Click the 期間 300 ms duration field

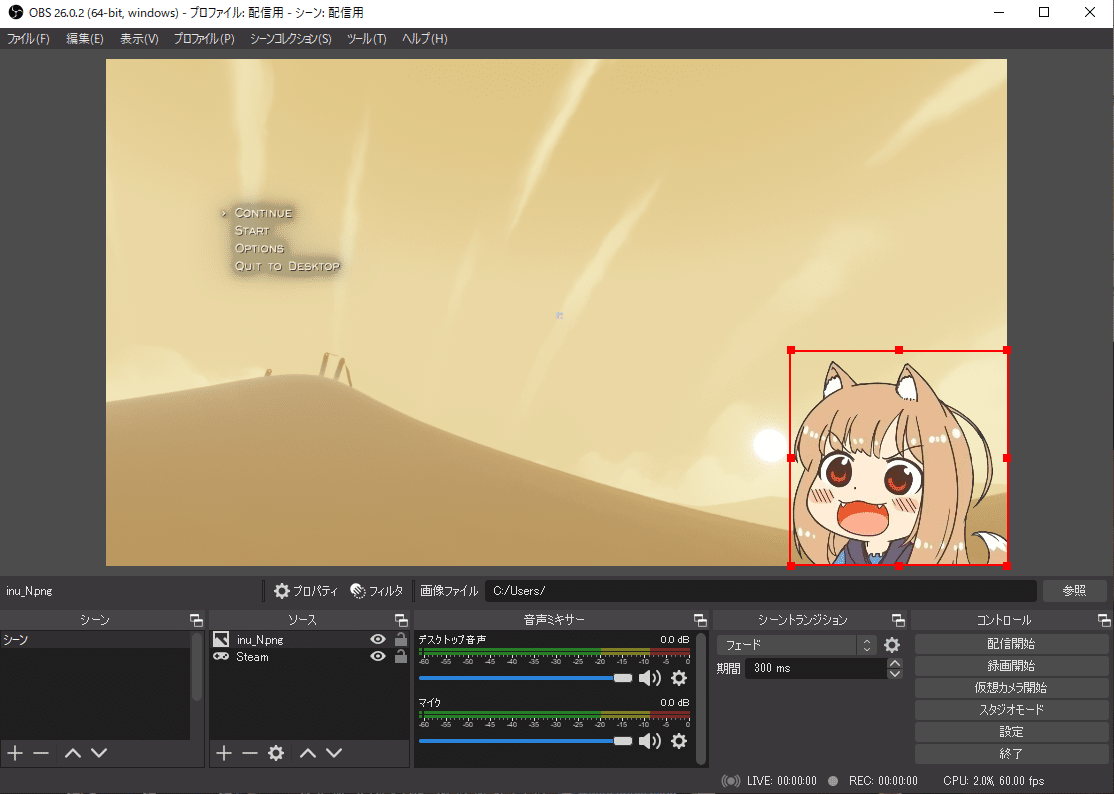[x=816, y=668]
